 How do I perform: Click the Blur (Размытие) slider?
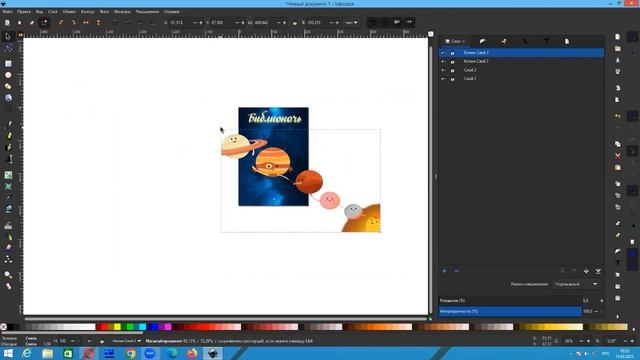pyautogui.click(x=510, y=301)
